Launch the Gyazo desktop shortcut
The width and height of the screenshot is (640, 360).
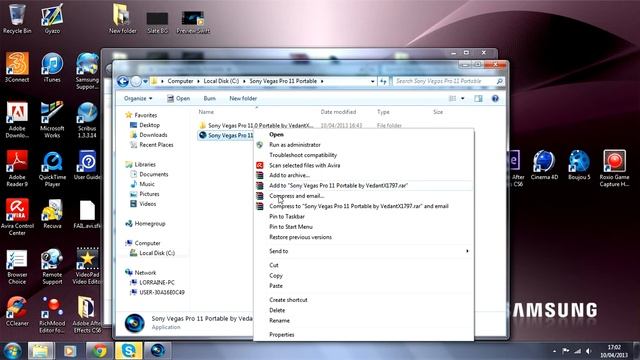(x=52, y=18)
